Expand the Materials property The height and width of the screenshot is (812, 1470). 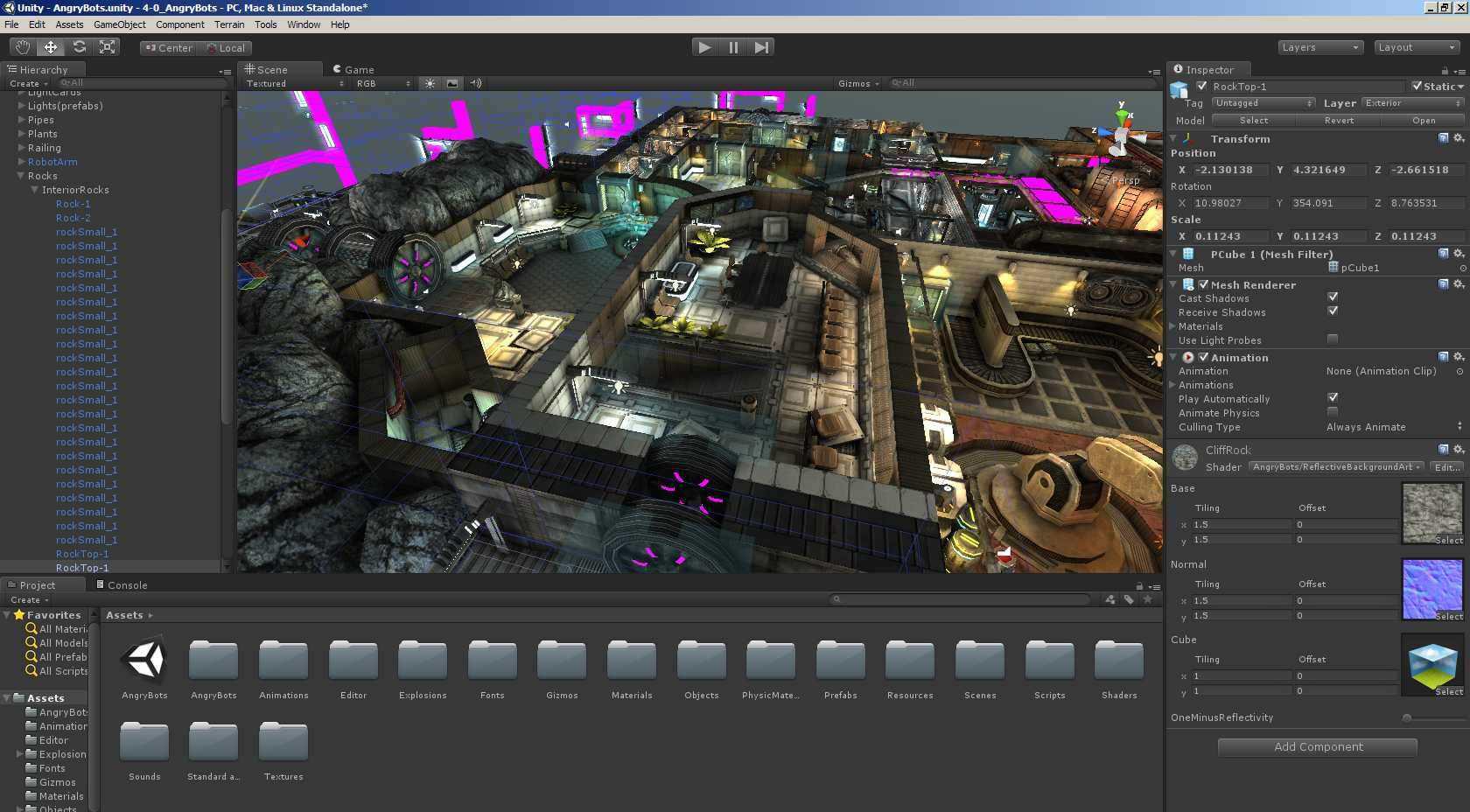click(x=1173, y=325)
